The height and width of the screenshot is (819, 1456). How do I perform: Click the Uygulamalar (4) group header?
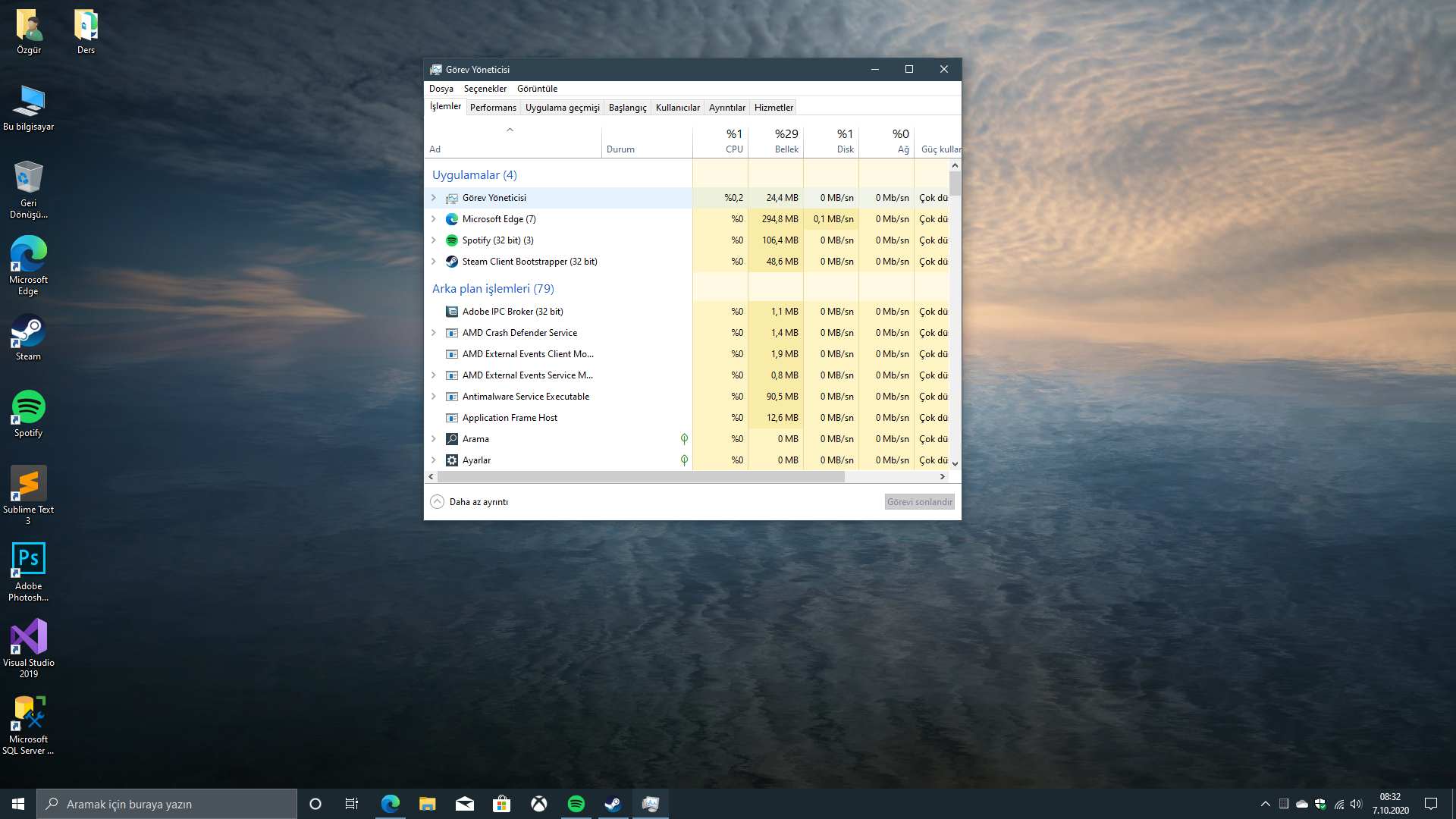[x=475, y=175]
